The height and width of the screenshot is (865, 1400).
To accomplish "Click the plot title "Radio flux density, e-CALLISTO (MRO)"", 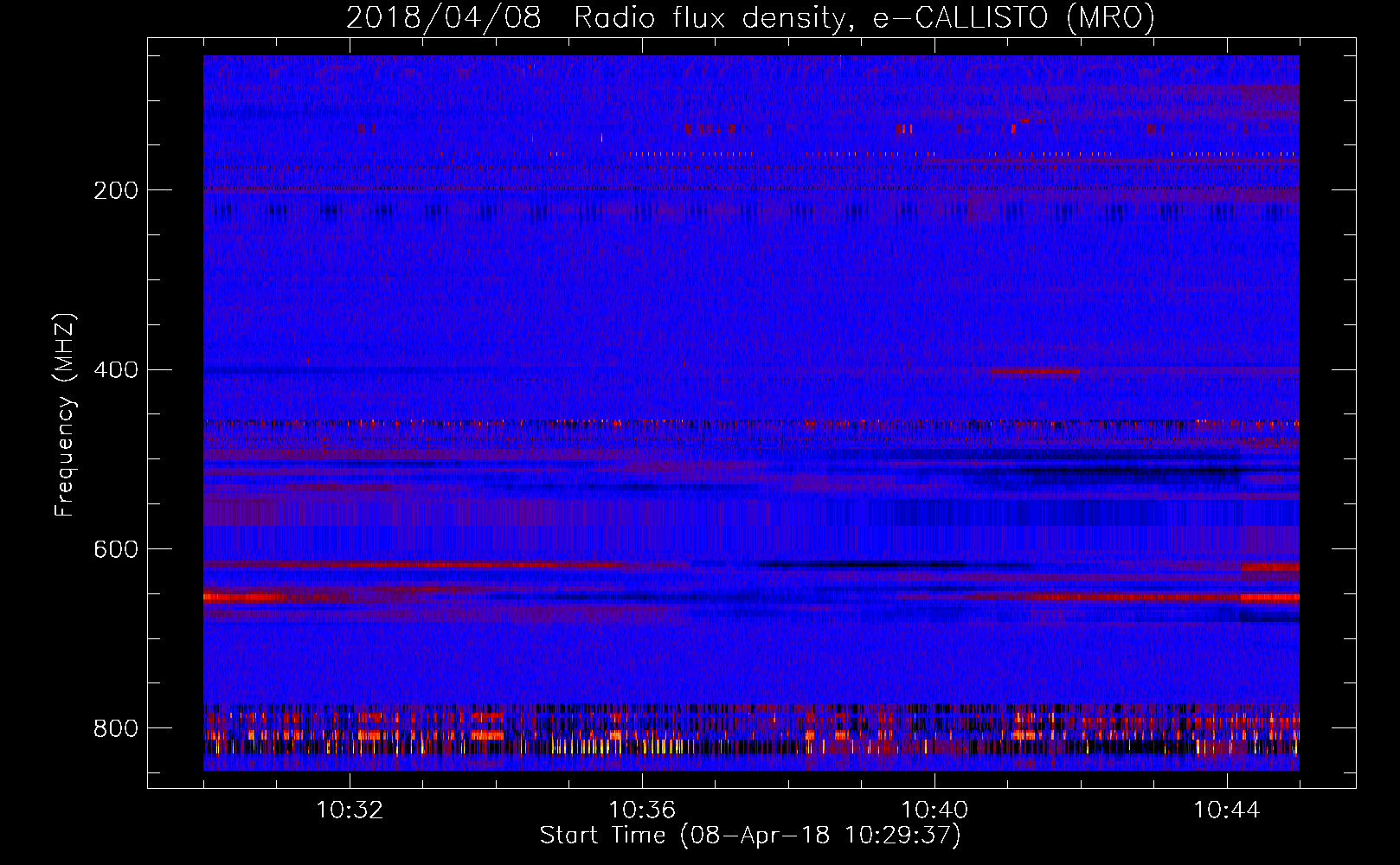I will (864, 17).
